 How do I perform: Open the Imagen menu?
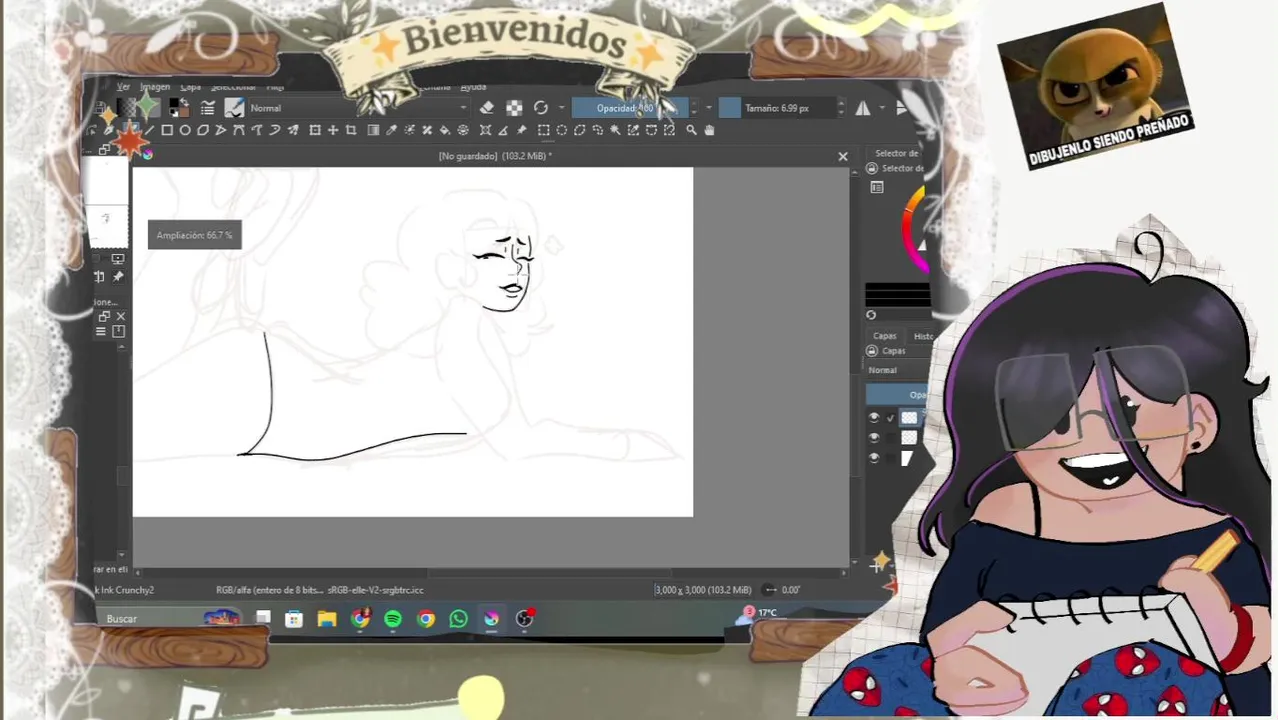155,87
